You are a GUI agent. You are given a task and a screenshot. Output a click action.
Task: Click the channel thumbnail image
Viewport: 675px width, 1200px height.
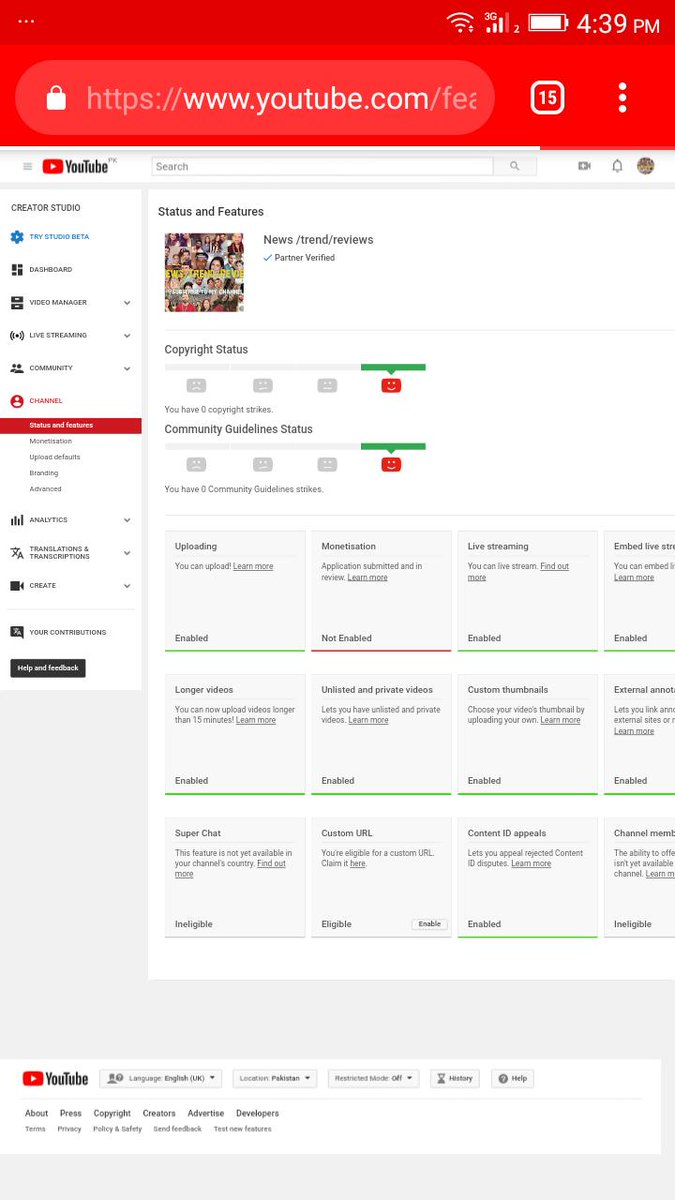(204, 272)
